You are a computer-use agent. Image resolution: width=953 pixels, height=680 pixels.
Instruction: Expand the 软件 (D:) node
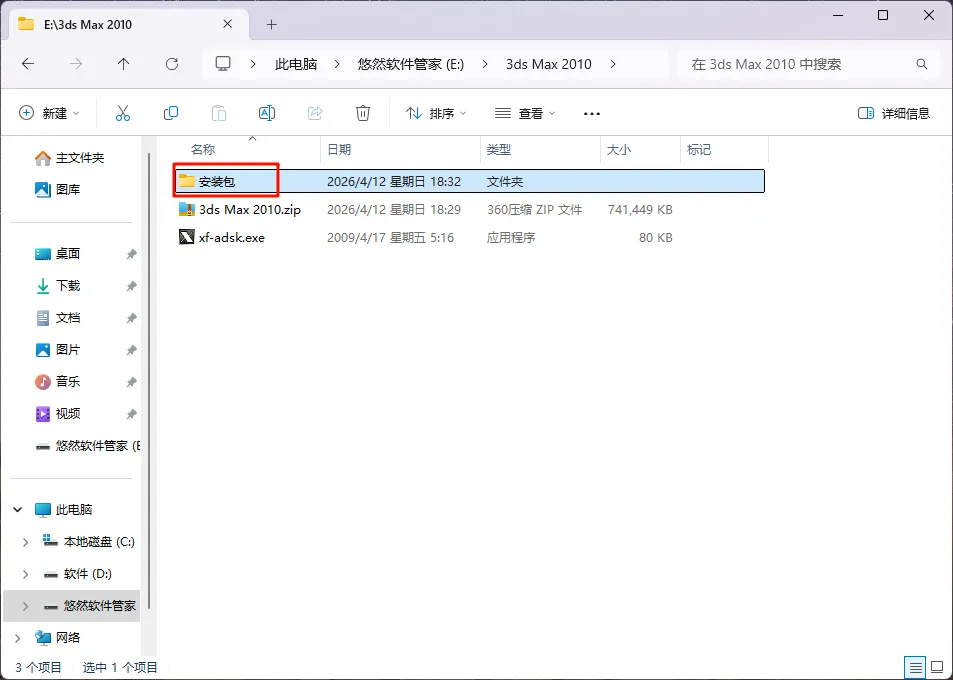coord(25,574)
